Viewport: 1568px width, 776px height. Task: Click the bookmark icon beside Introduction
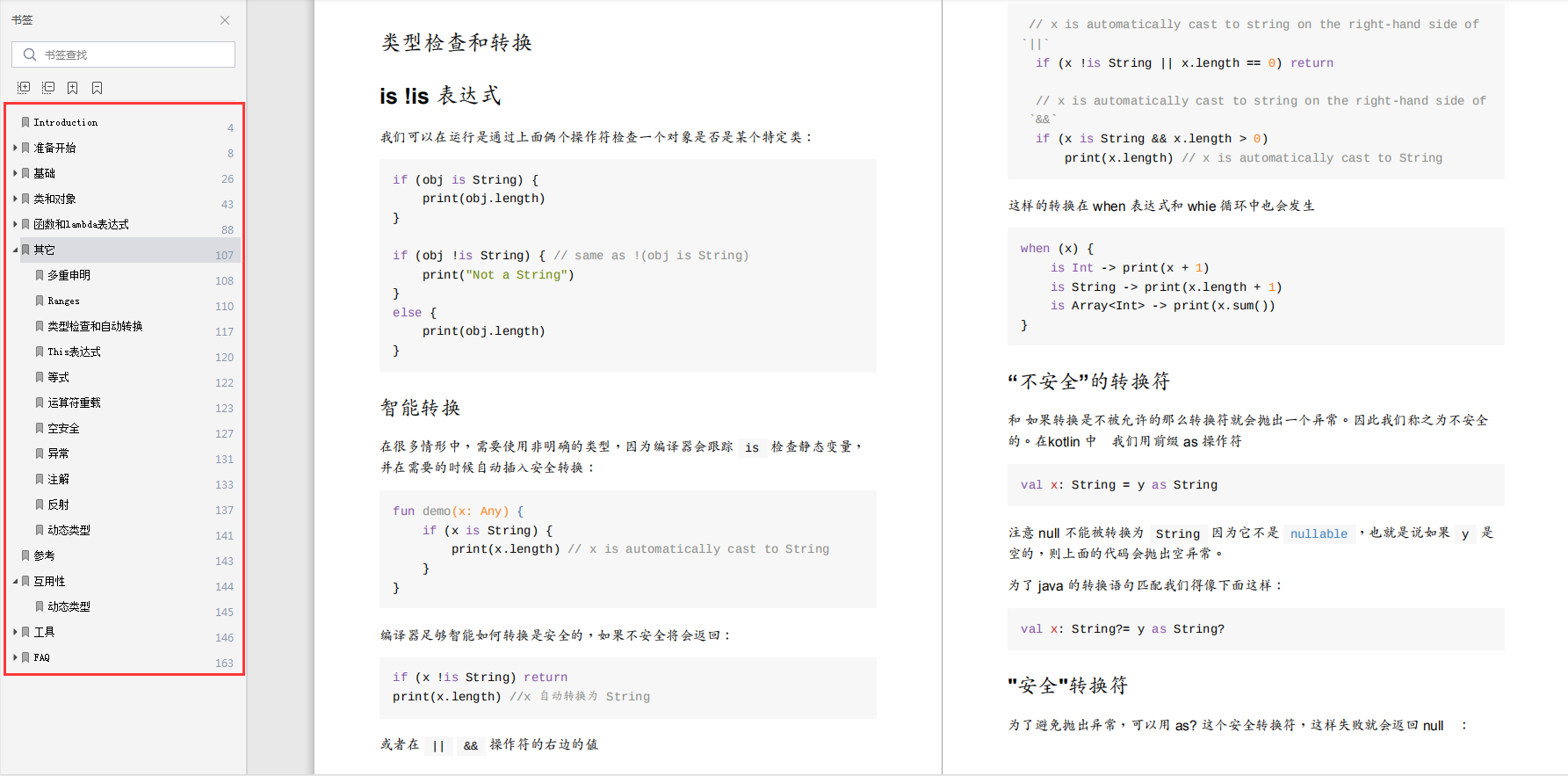tap(25, 122)
